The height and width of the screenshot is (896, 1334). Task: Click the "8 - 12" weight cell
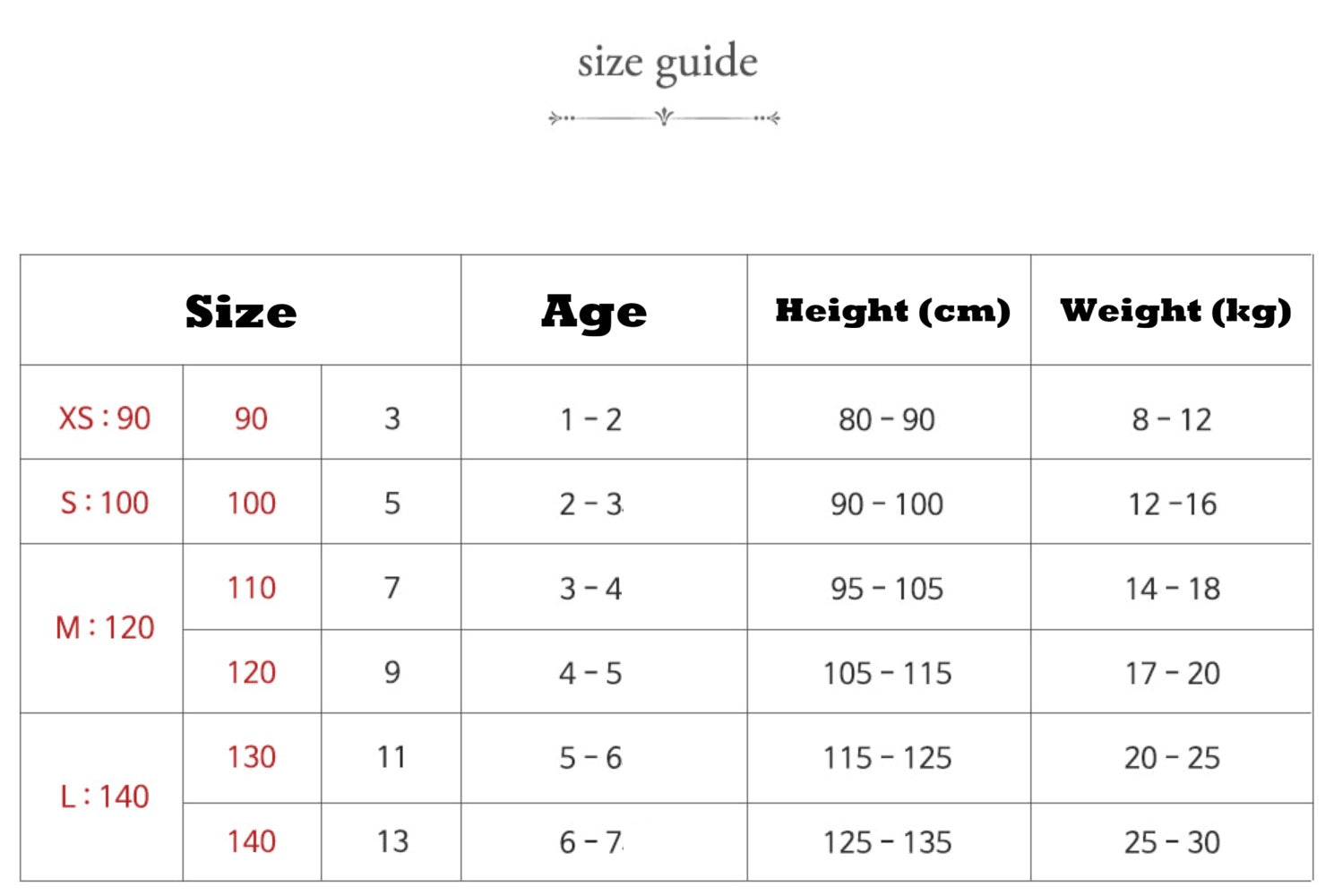click(1172, 419)
